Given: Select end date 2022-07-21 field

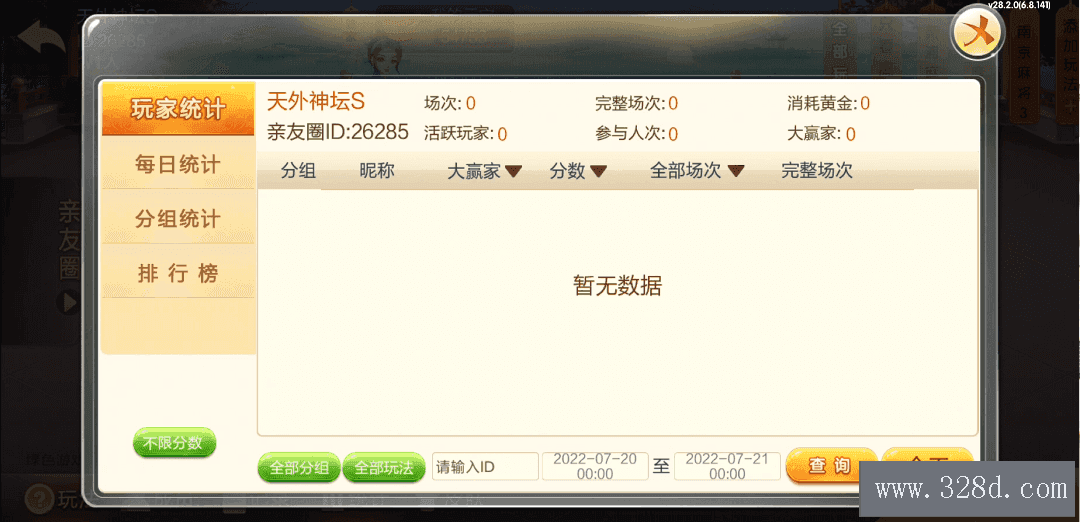Looking at the screenshot, I should [727, 466].
